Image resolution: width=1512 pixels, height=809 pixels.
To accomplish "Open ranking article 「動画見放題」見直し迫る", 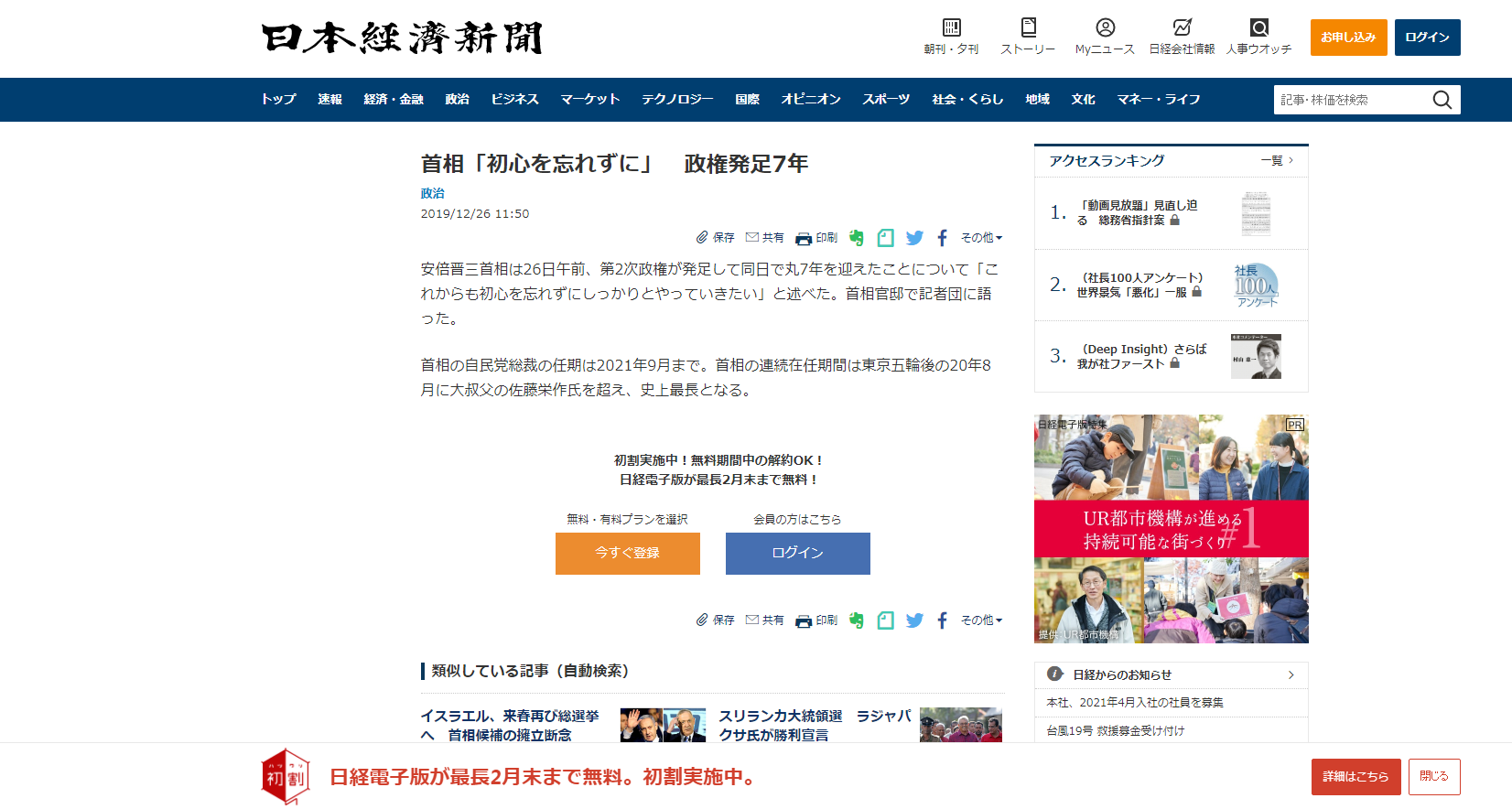I will [1138, 213].
